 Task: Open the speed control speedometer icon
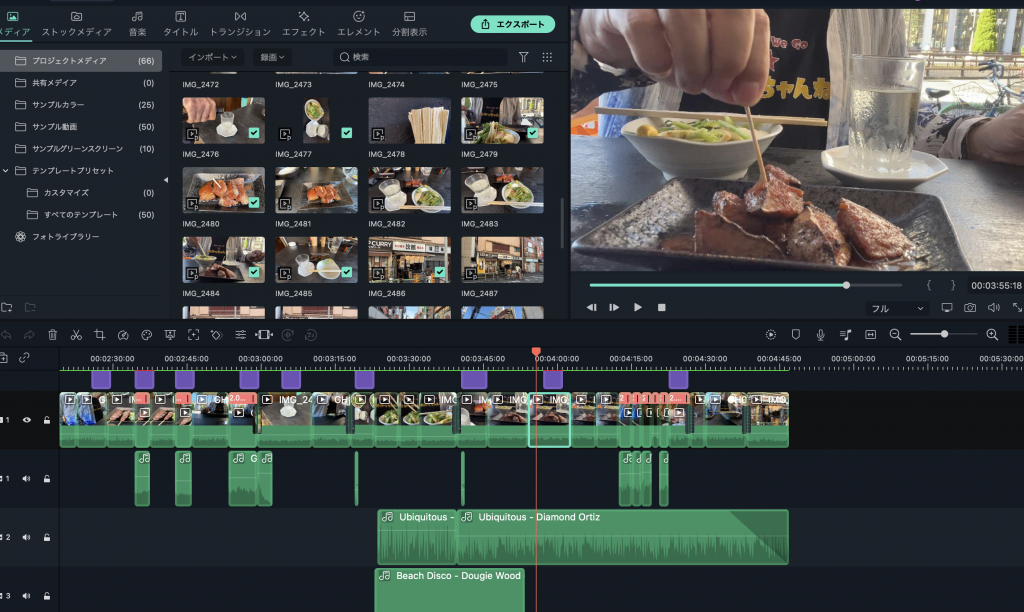(123, 335)
